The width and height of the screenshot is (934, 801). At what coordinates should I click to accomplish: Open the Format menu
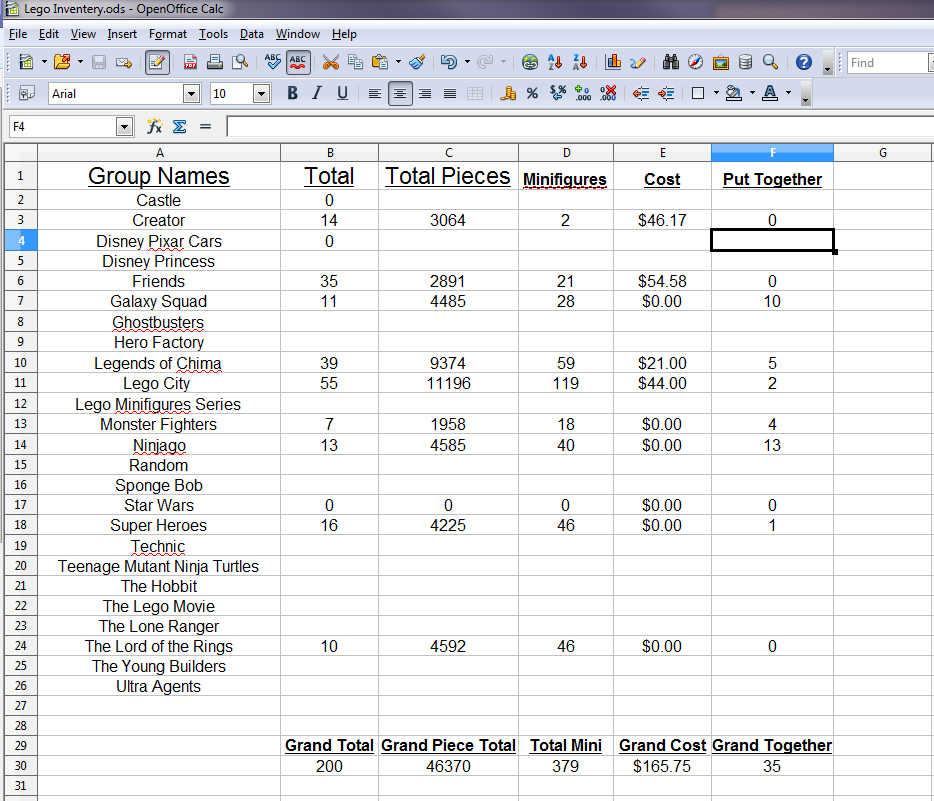[167, 33]
